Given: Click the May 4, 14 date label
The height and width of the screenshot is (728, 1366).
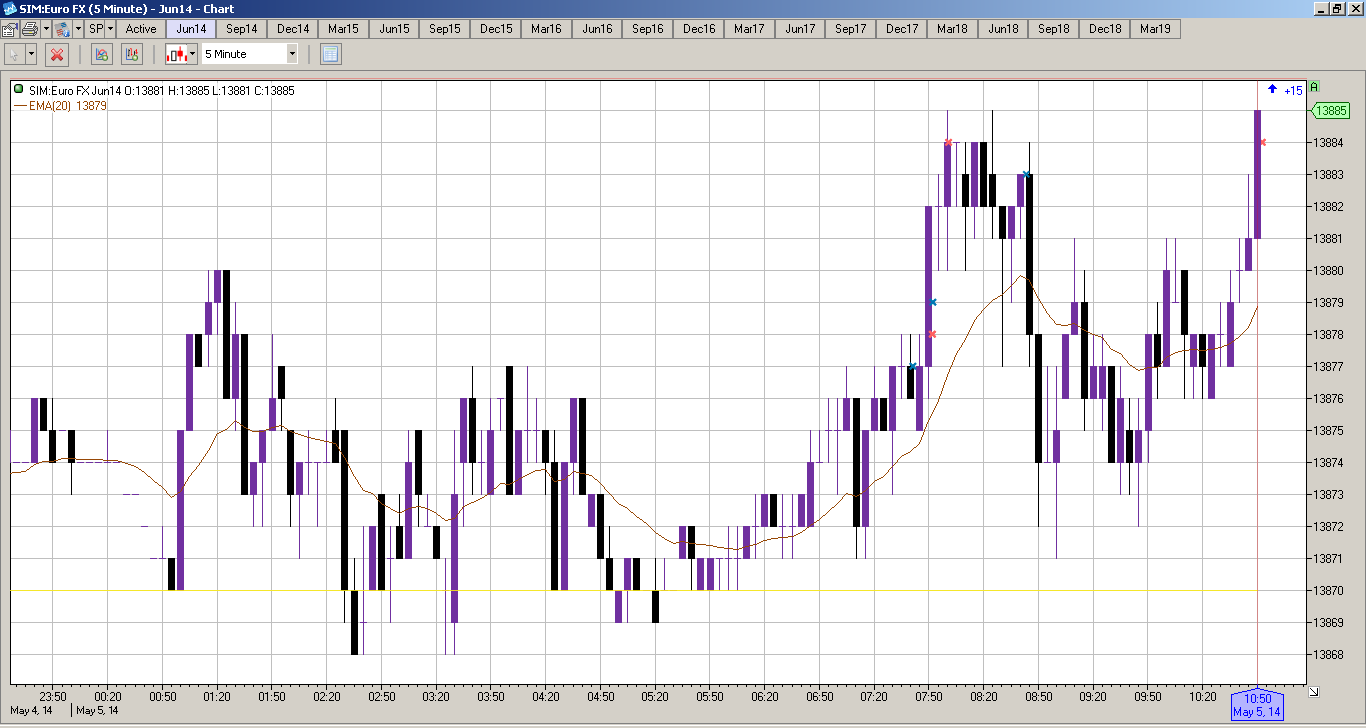Looking at the screenshot, I should click(29, 711).
